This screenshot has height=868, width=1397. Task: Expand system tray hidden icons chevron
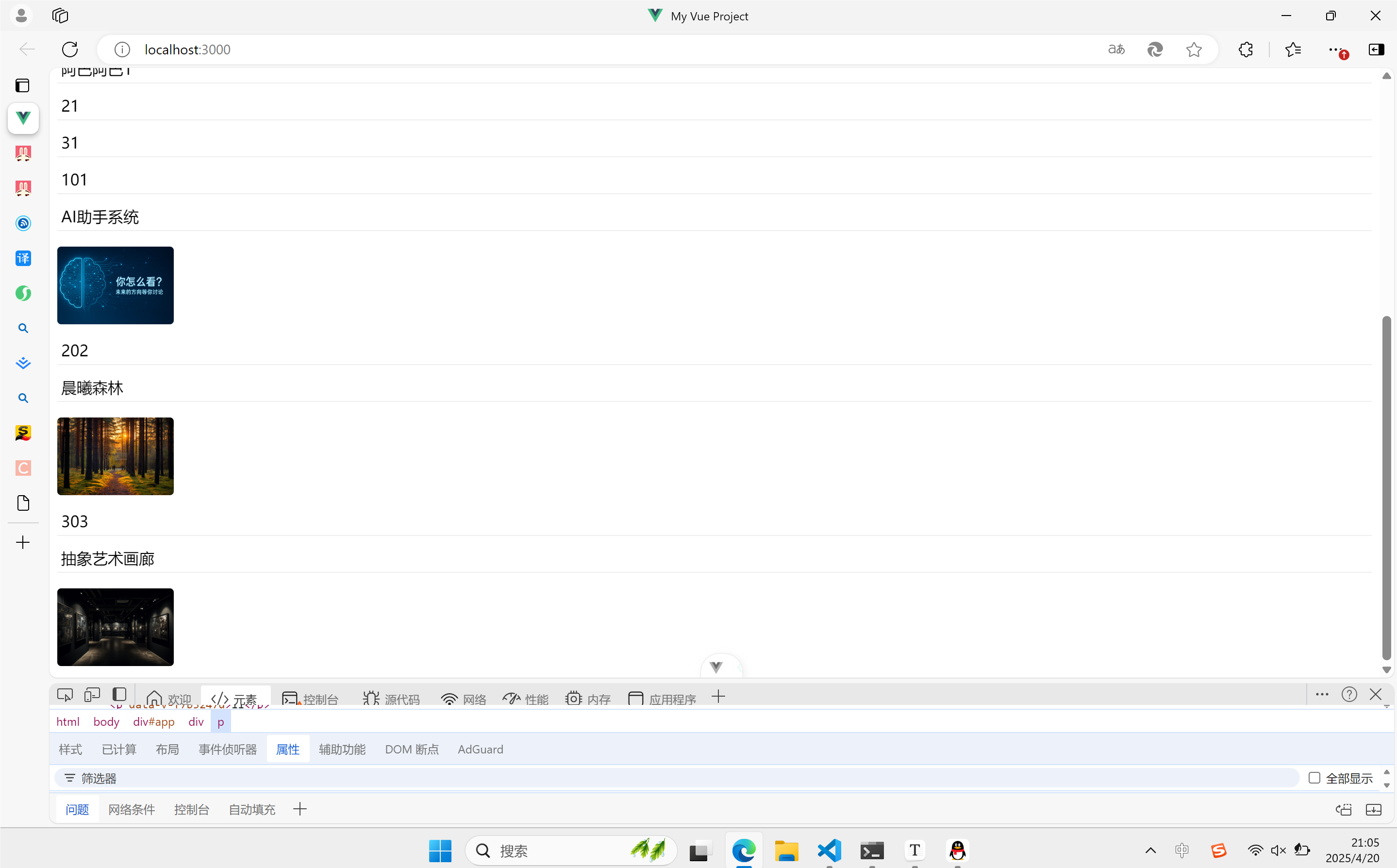tap(1150, 851)
